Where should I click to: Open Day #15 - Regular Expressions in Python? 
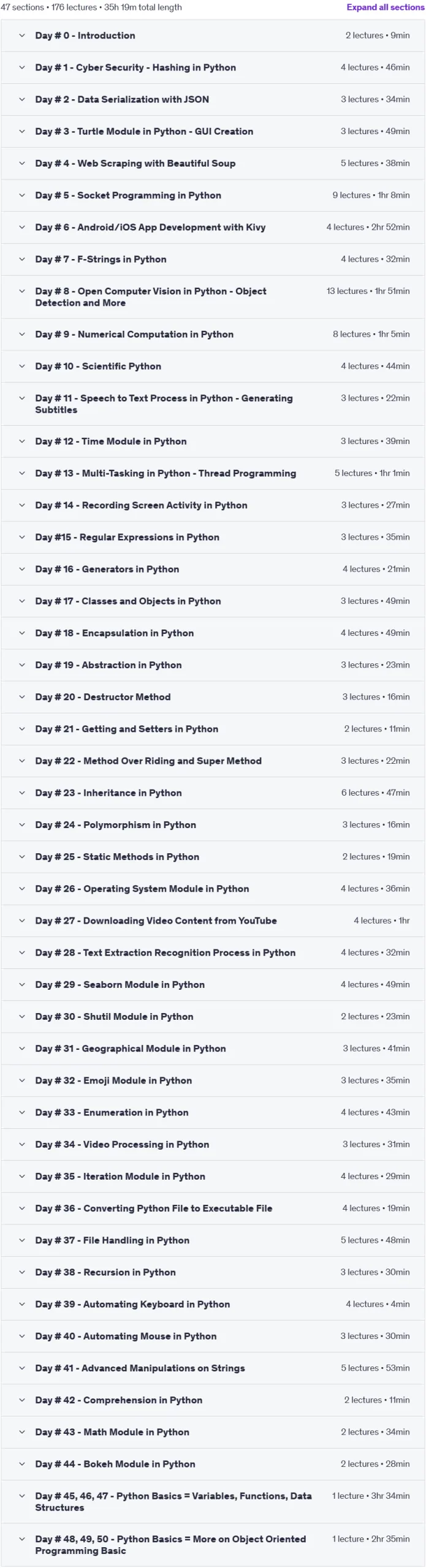pyautogui.click(x=127, y=537)
